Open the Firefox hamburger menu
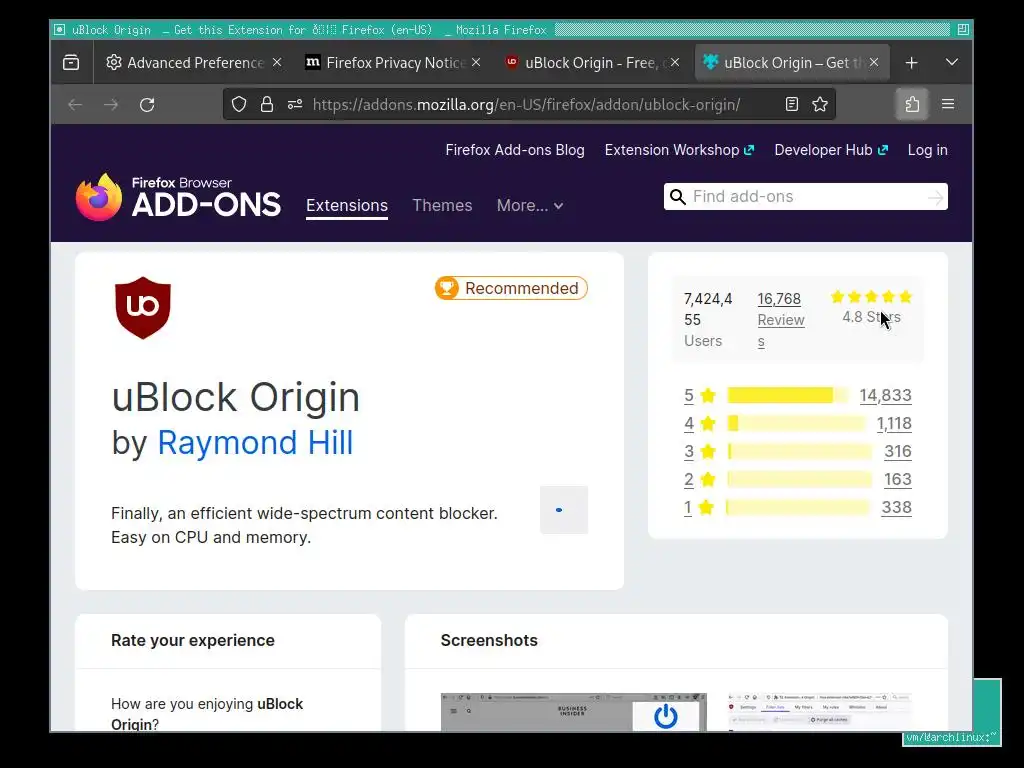This screenshot has height=768, width=1024. (948, 104)
